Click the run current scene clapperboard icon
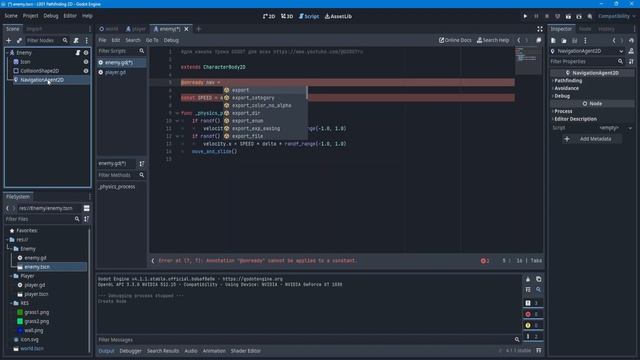This screenshot has width=640, height=360. click(x=568, y=16)
